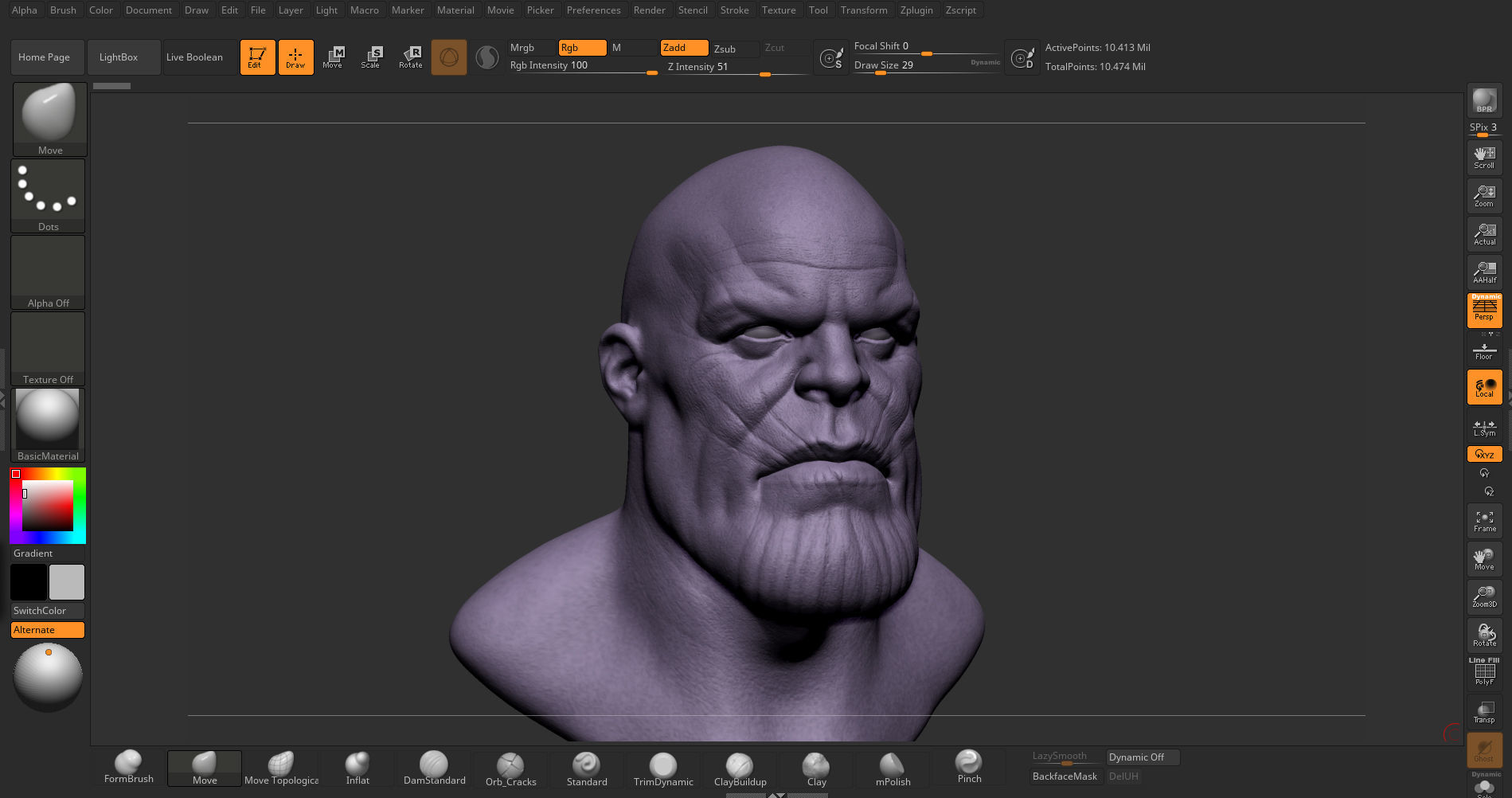The image size is (1512, 798).
Task: Toggle XYZ rotation mode
Action: coord(1484,454)
